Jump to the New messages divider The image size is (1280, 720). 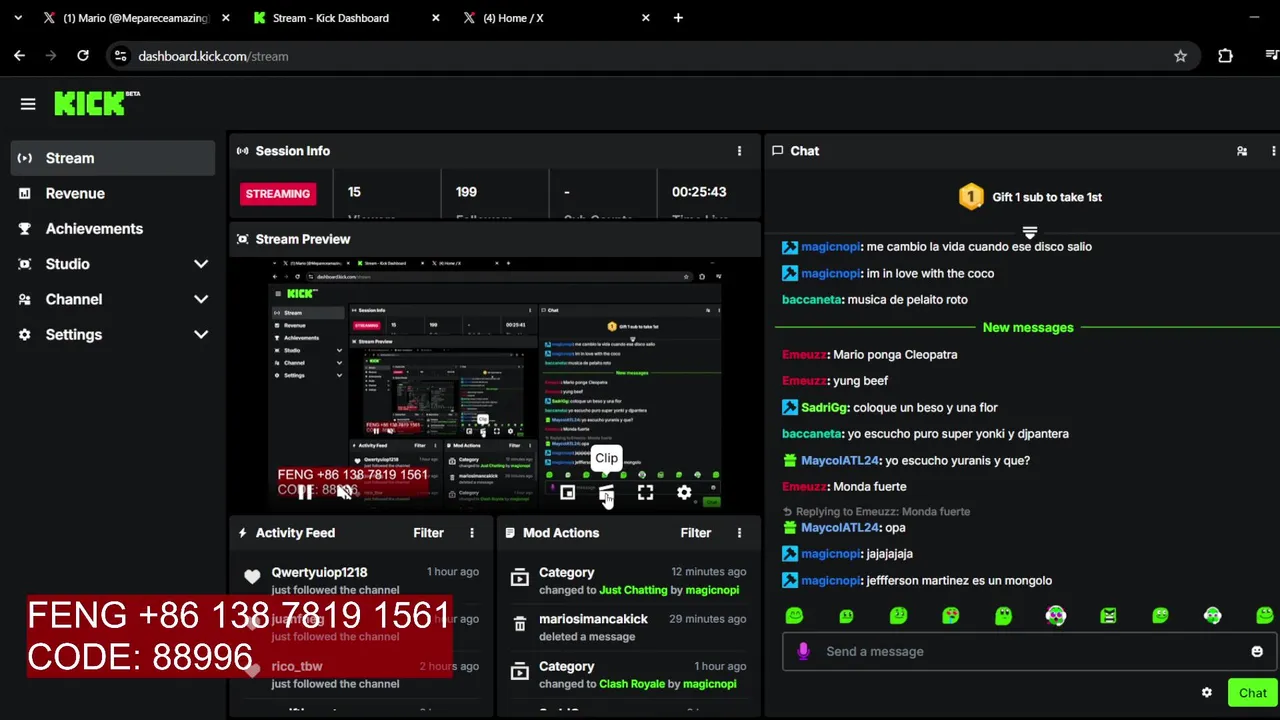[x=1028, y=327]
